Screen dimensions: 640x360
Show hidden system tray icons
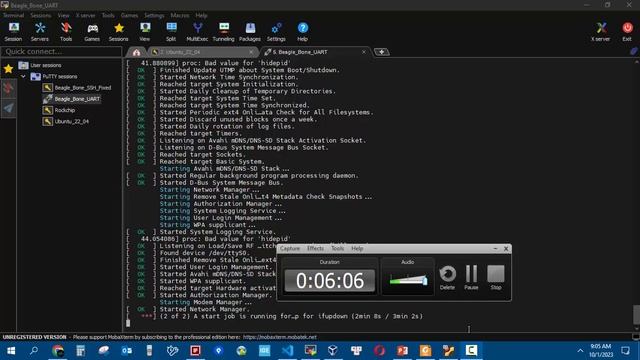coord(580,351)
